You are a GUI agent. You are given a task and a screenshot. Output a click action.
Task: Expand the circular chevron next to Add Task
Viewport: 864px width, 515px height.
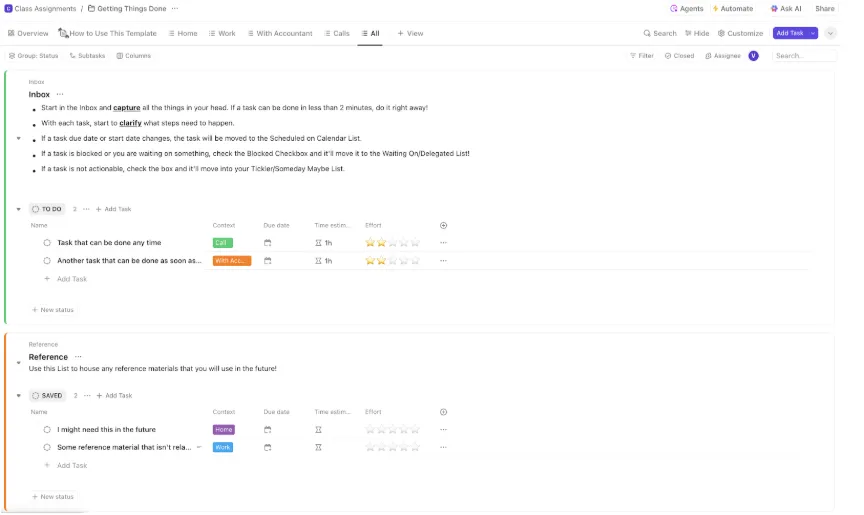(x=830, y=34)
